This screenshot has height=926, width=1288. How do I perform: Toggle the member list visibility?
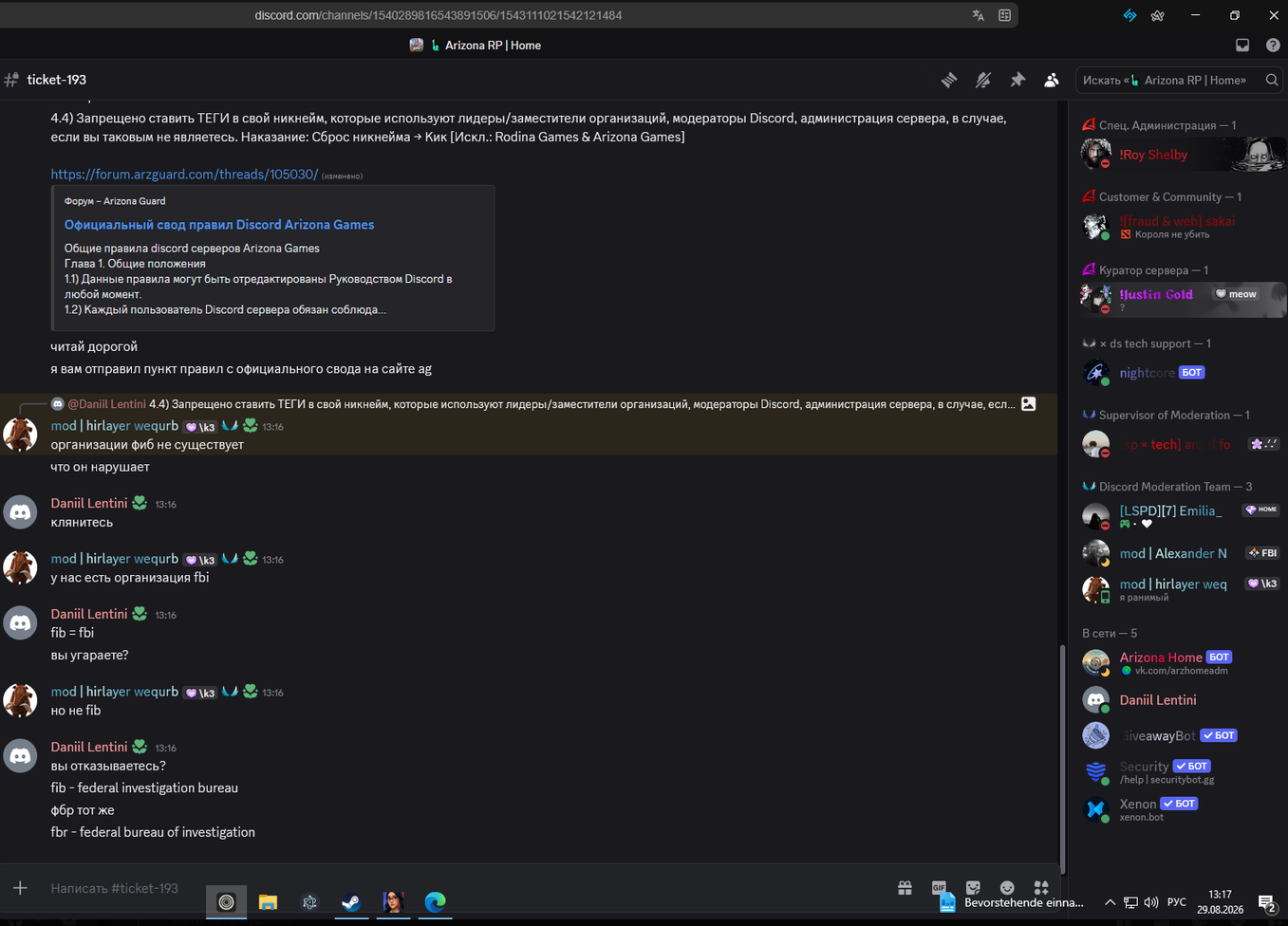pos(1052,81)
